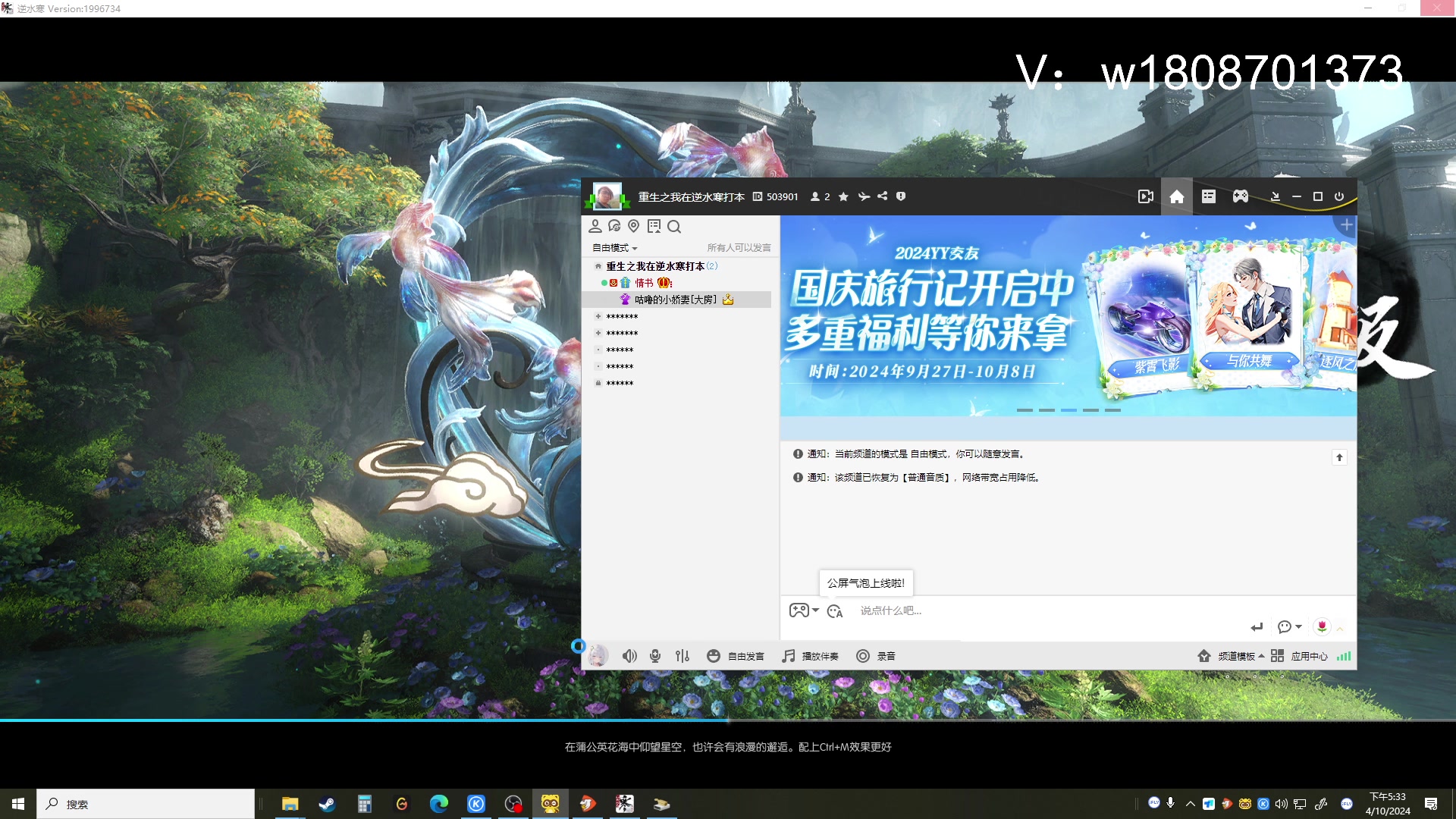
Task: Click the report shield icon in header
Action: pos(901,196)
